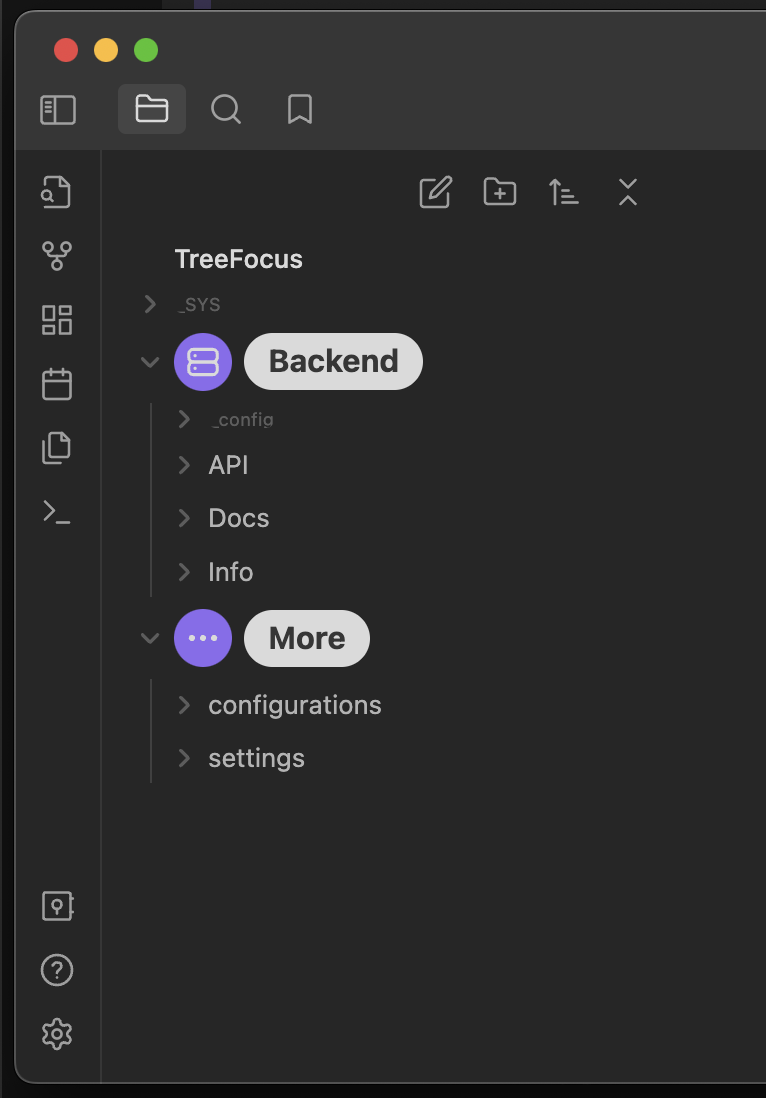The width and height of the screenshot is (766, 1098).
Task: Open quick switcher file-search icon
Action: (57, 193)
